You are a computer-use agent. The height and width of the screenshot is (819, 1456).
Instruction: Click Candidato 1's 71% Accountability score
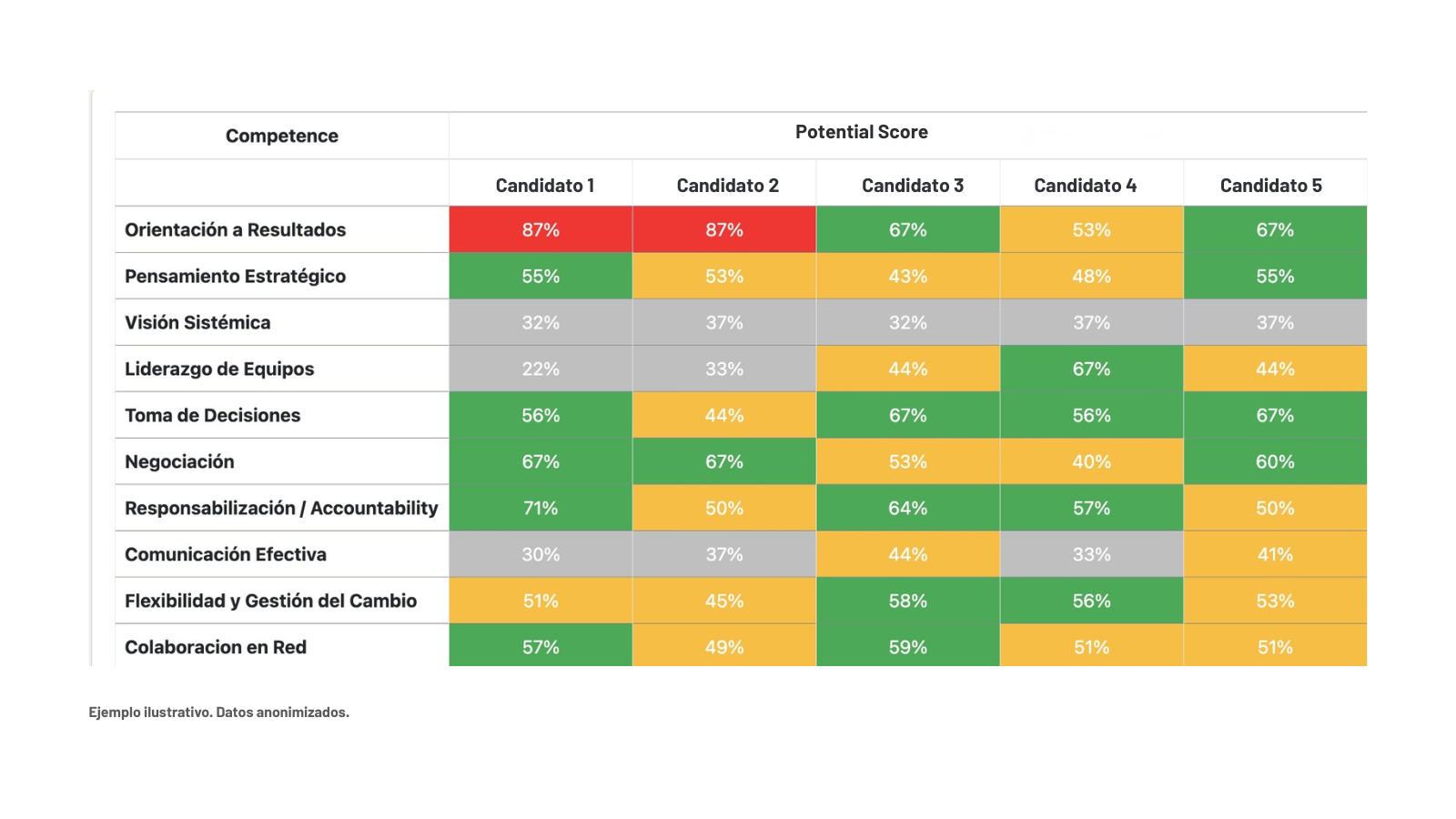[x=541, y=509]
